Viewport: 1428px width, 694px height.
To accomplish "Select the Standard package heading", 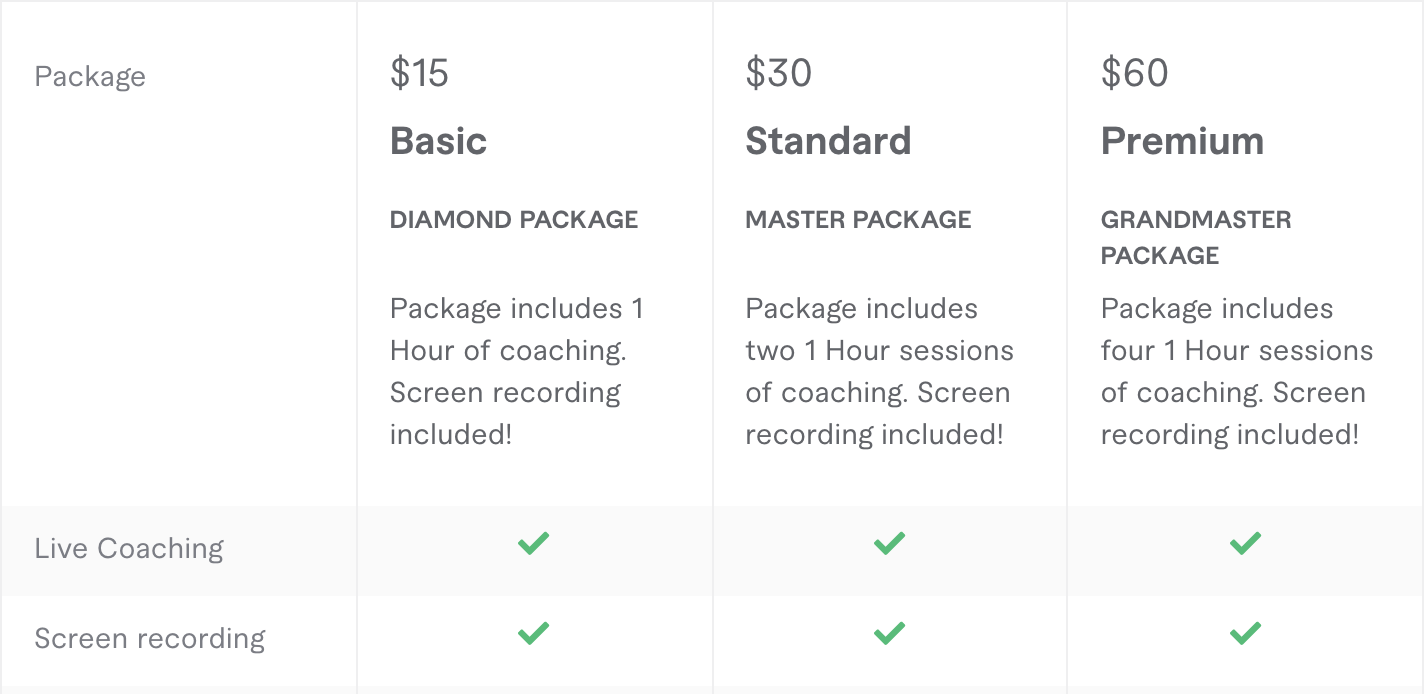I will [x=828, y=141].
